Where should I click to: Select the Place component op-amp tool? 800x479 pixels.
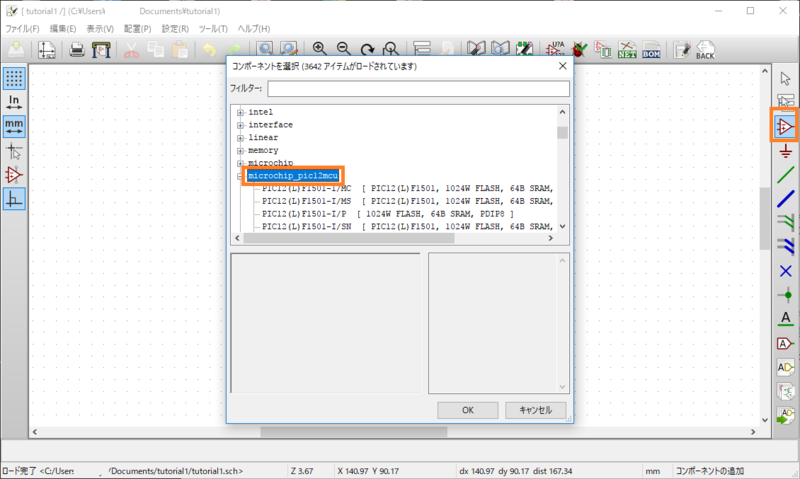pos(785,126)
